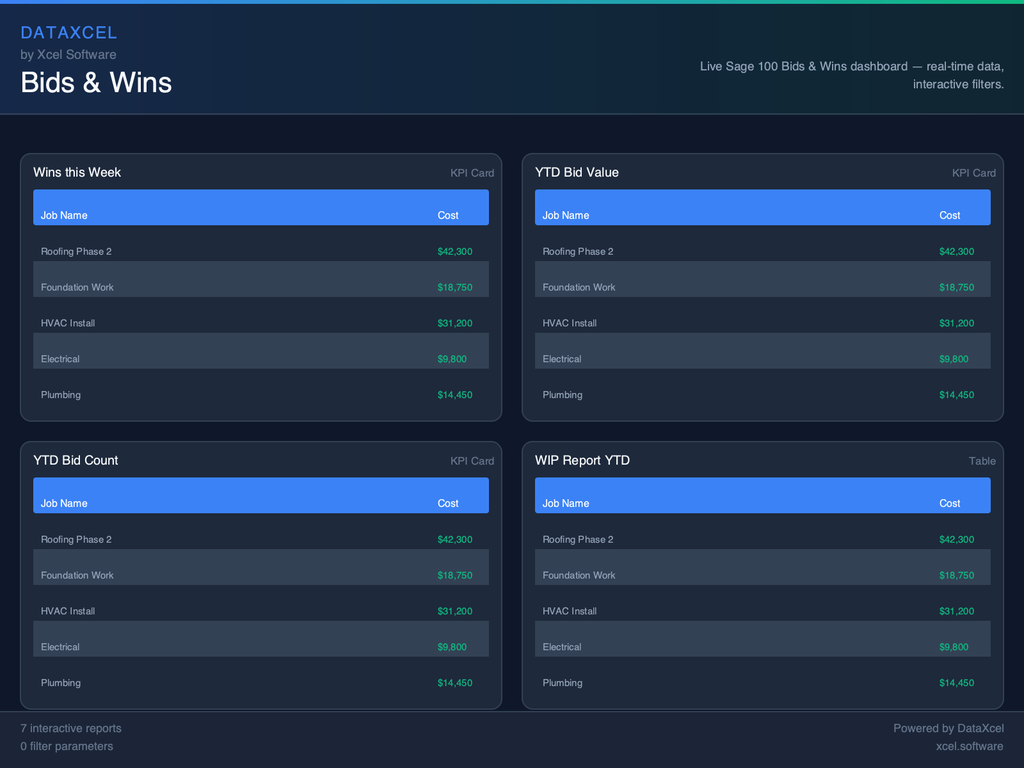Image resolution: width=1024 pixels, height=768 pixels.
Task: Click the Table label on WIP Report YTD
Action: click(x=982, y=461)
